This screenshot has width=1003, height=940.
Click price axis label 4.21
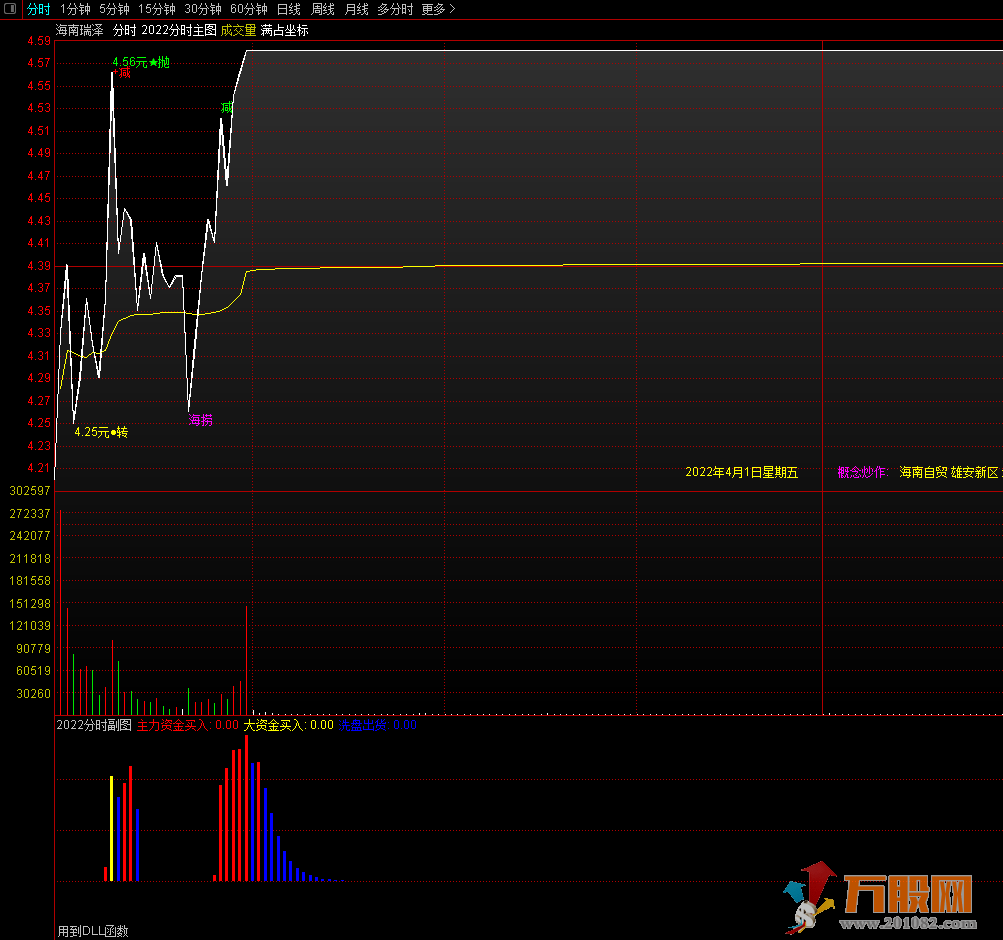coord(38,467)
